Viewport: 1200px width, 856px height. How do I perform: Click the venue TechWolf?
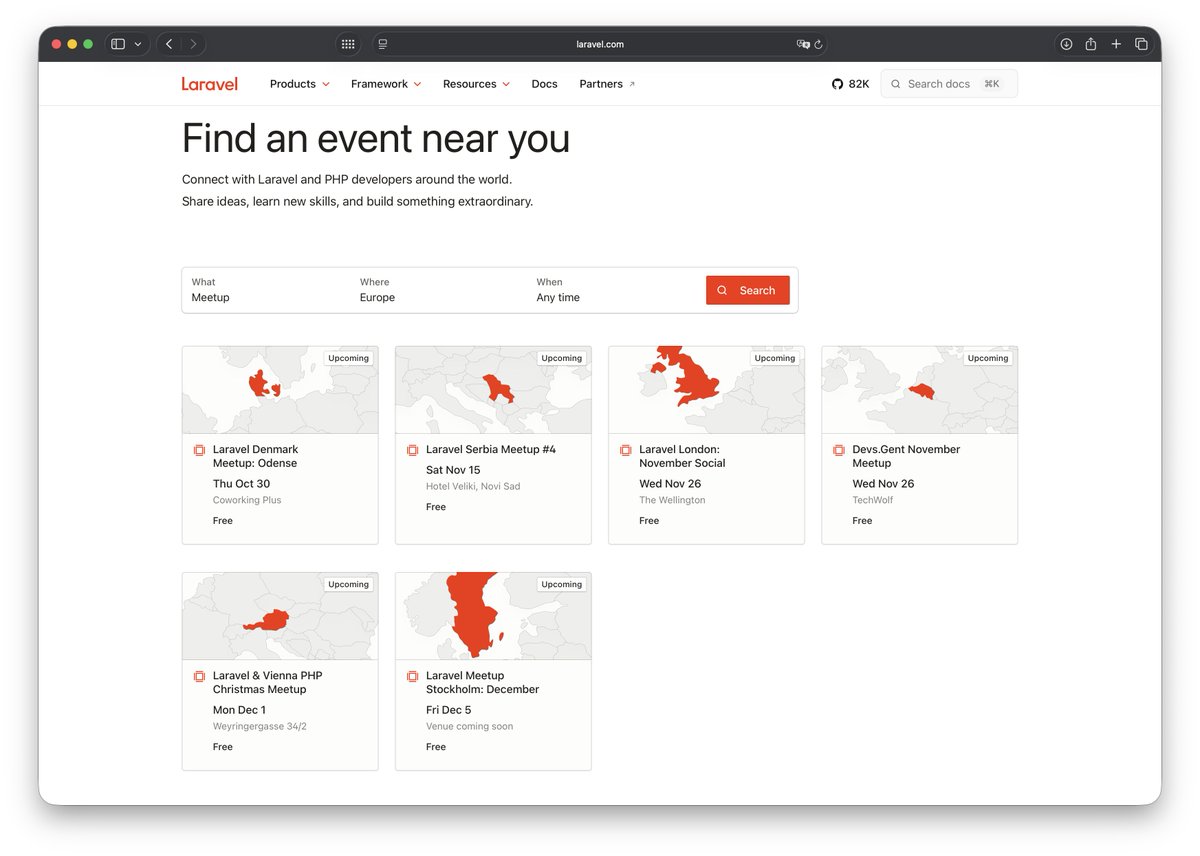[873, 500]
